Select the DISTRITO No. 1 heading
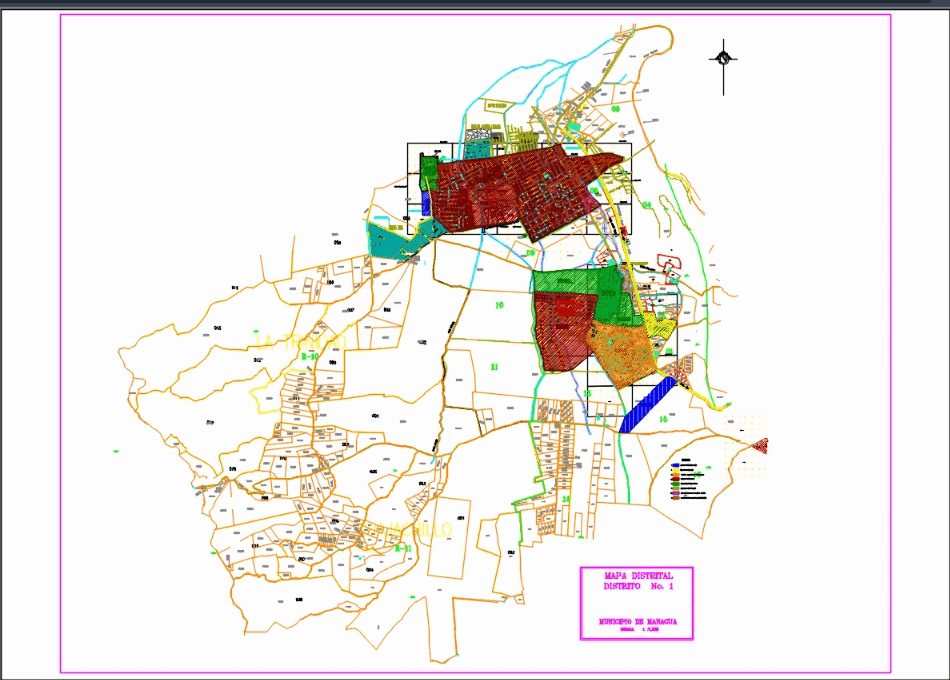Viewport: 950px width, 680px height. 637,585
